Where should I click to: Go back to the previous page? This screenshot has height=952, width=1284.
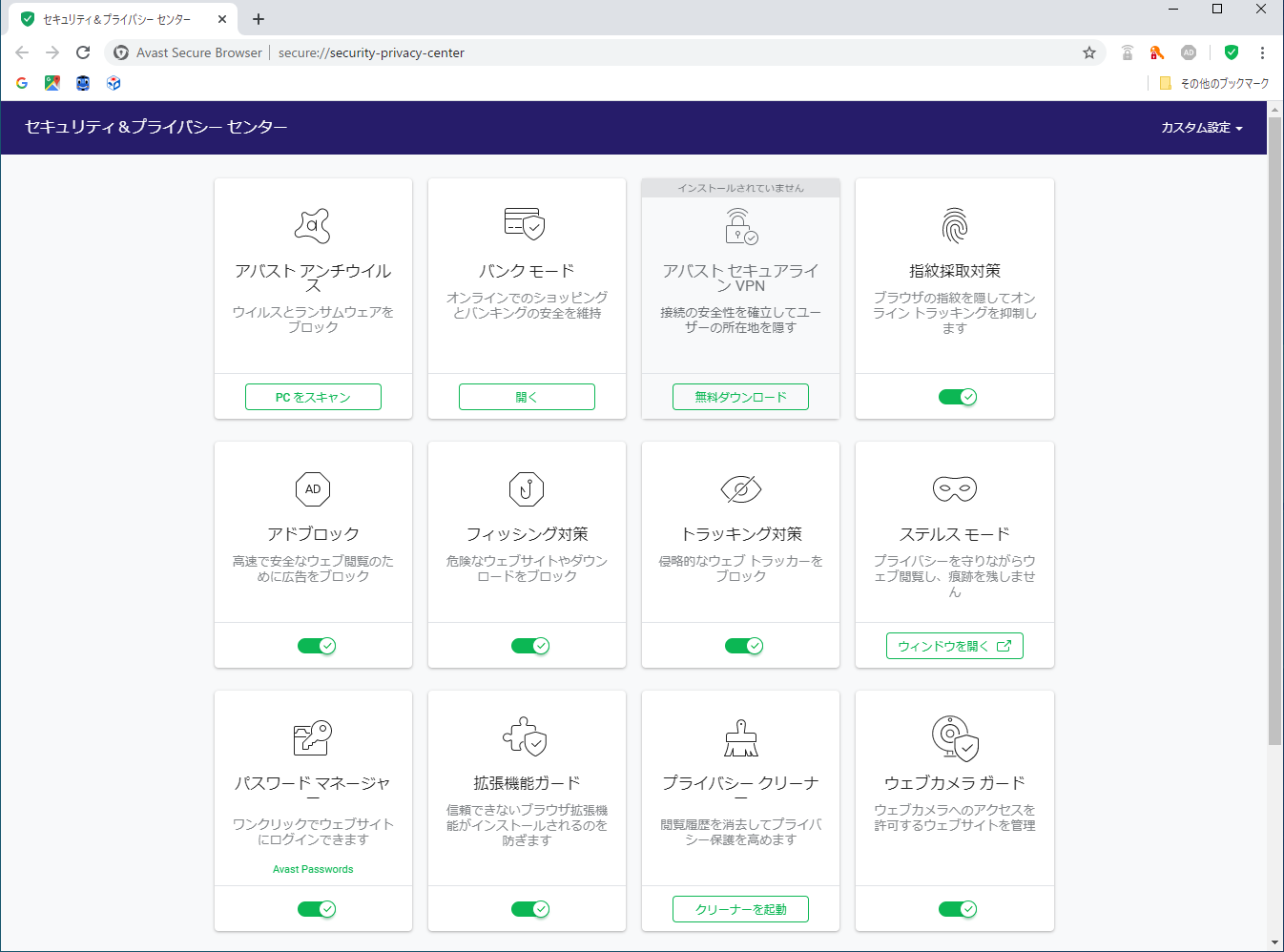(x=22, y=52)
